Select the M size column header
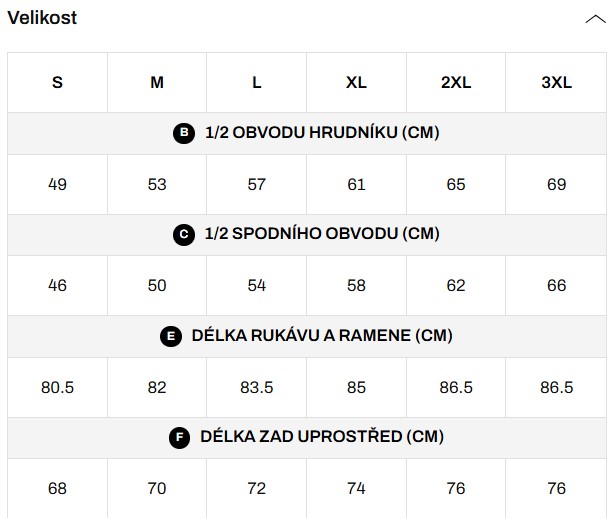 (157, 83)
